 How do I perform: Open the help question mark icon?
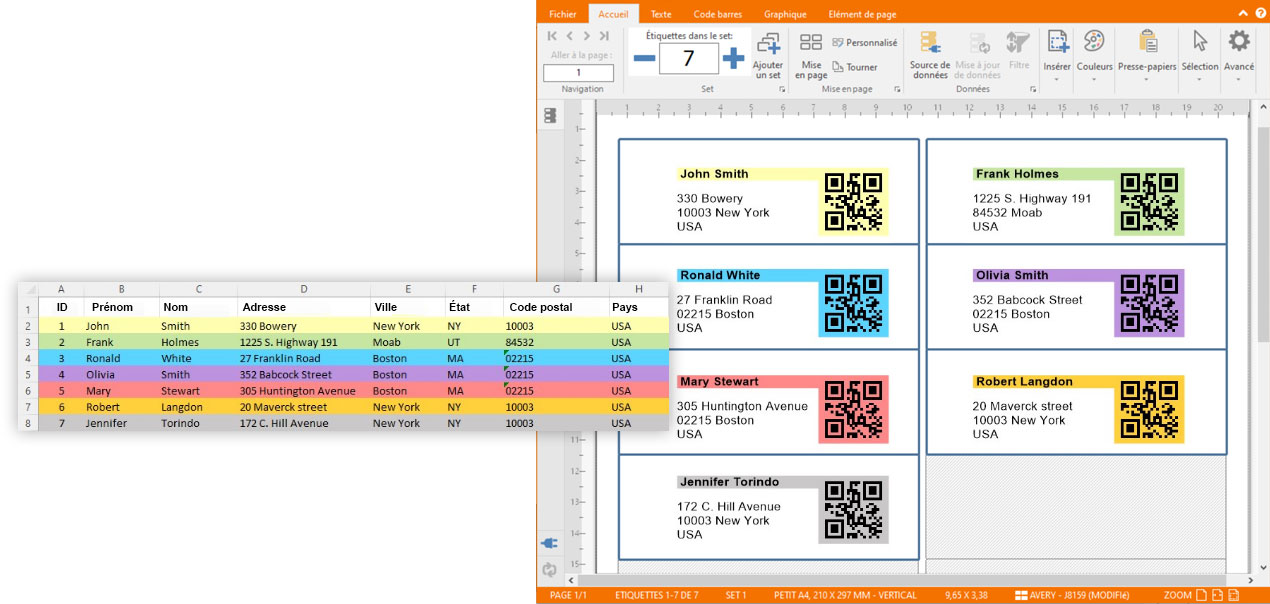click(x=1259, y=13)
